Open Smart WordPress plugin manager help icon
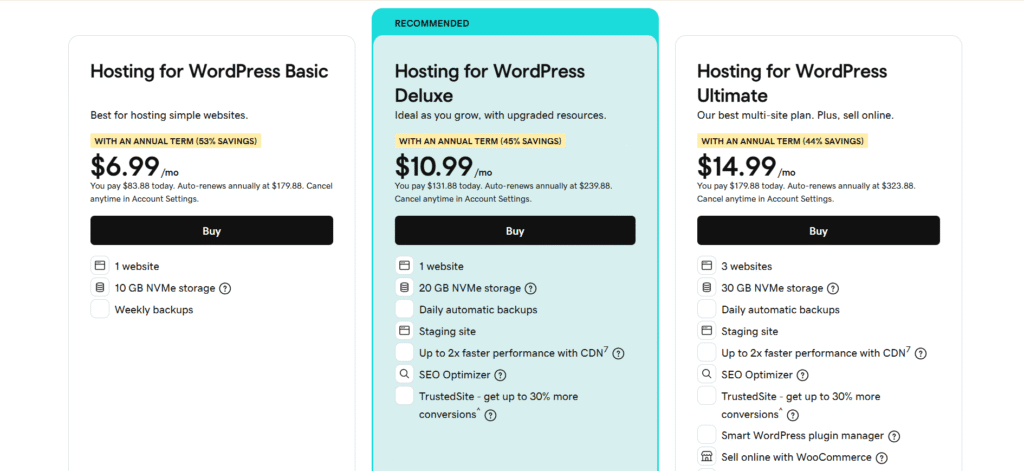This screenshot has width=1024, height=471. (894, 436)
